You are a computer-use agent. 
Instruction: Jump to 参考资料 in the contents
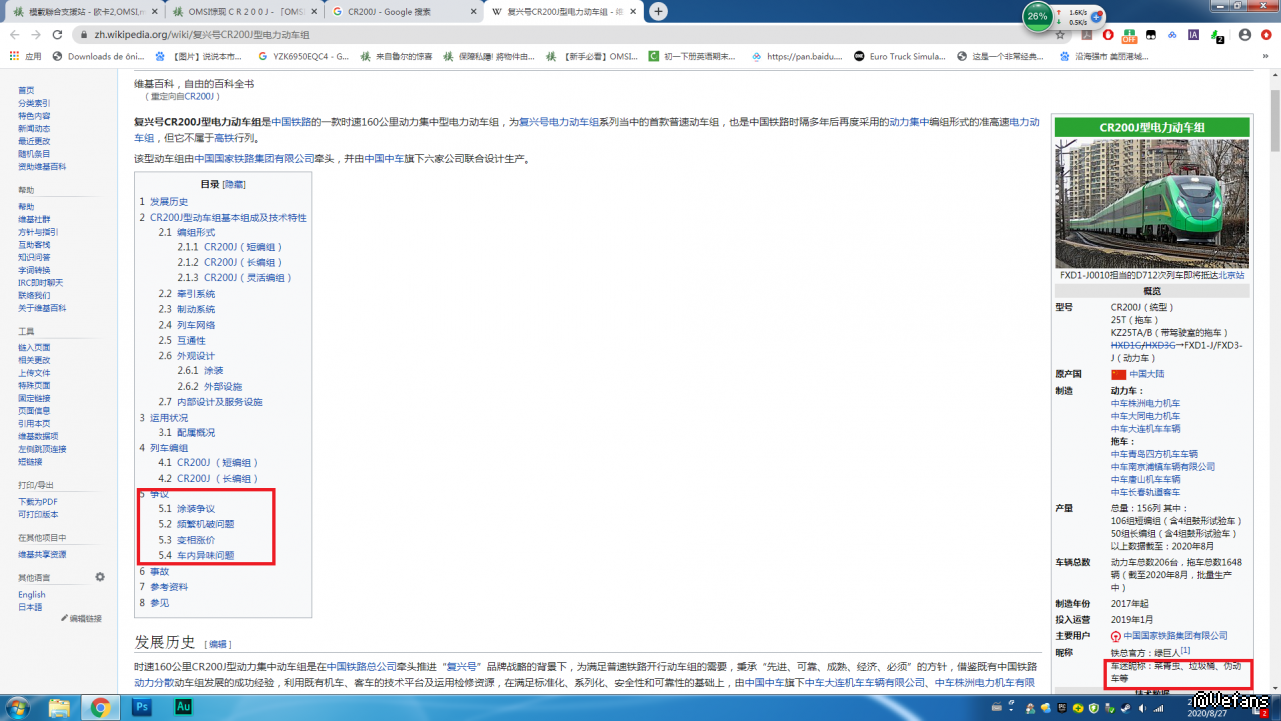click(x=169, y=587)
